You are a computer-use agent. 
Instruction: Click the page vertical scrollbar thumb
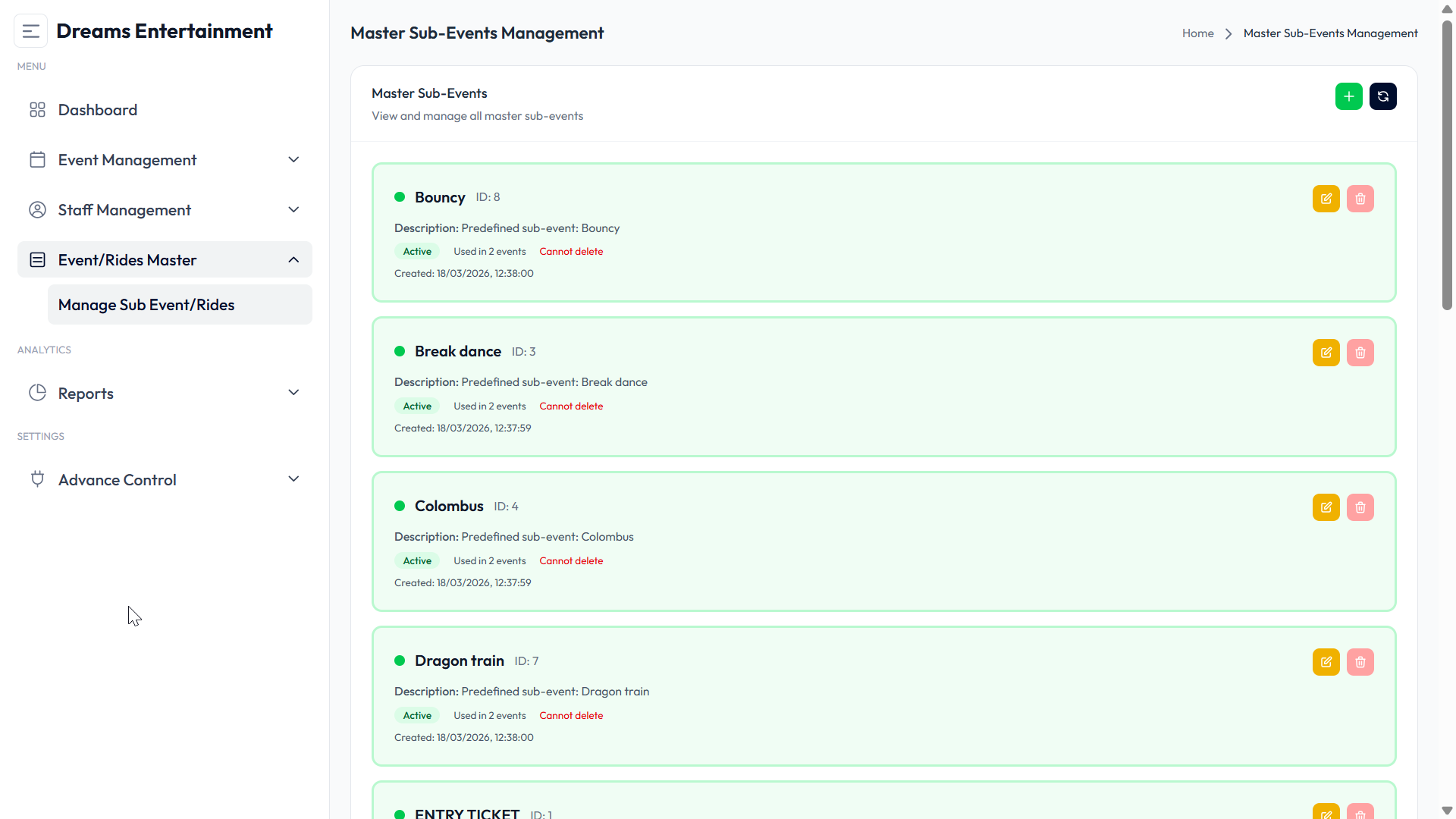[x=1447, y=165]
